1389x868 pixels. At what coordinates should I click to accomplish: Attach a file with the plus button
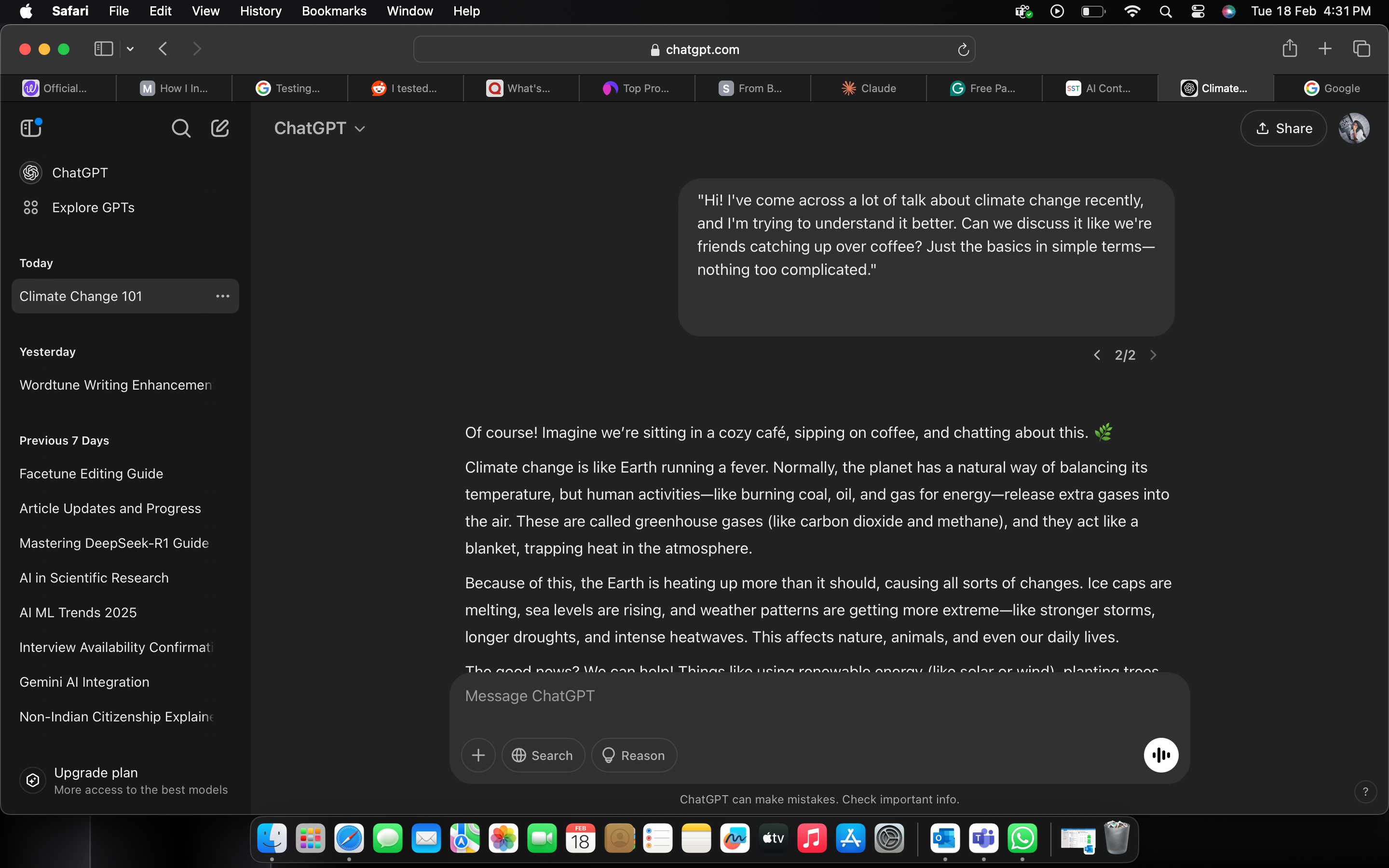(x=478, y=755)
